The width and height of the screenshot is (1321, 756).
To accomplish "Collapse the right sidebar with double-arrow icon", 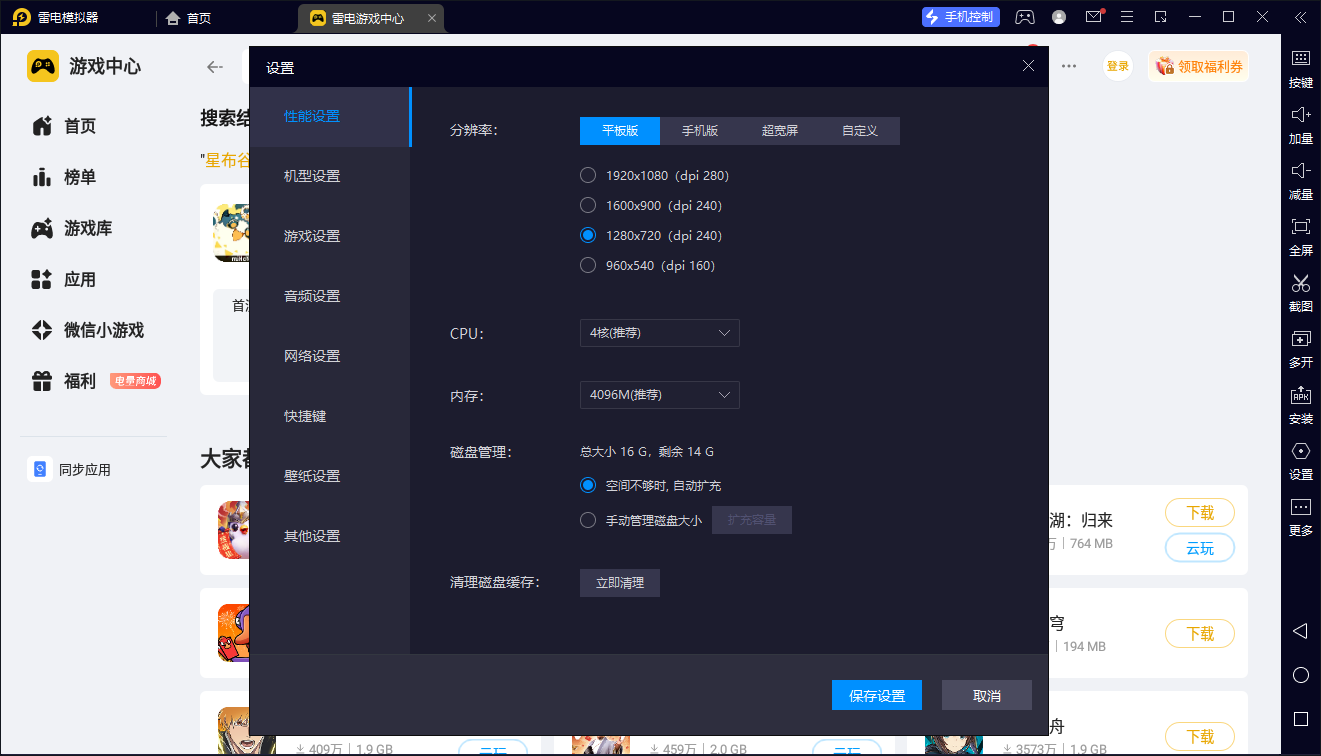I will pyautogui.click(x=1299, y=17).
